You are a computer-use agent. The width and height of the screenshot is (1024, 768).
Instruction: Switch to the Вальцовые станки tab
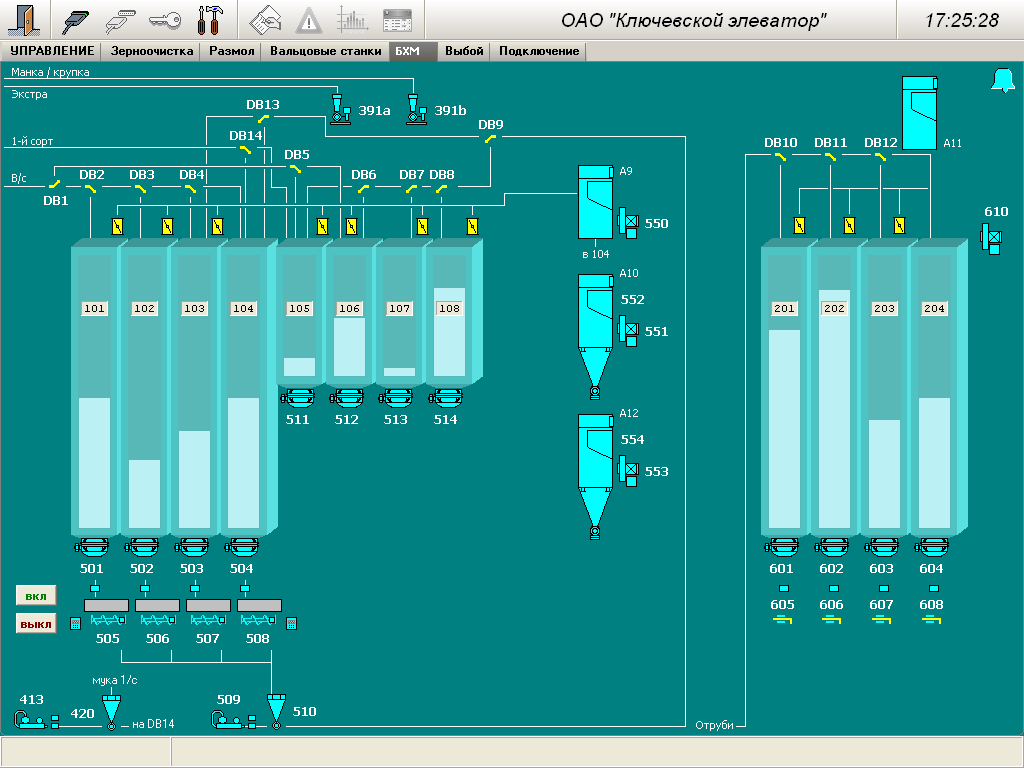(325, 51)
